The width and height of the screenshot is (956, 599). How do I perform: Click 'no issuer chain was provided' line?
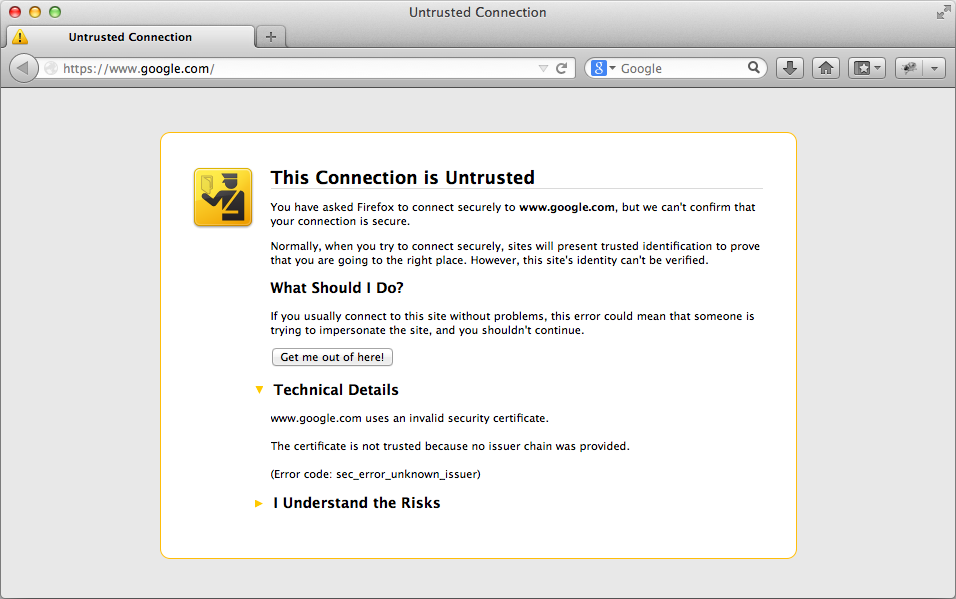[450, 446]
